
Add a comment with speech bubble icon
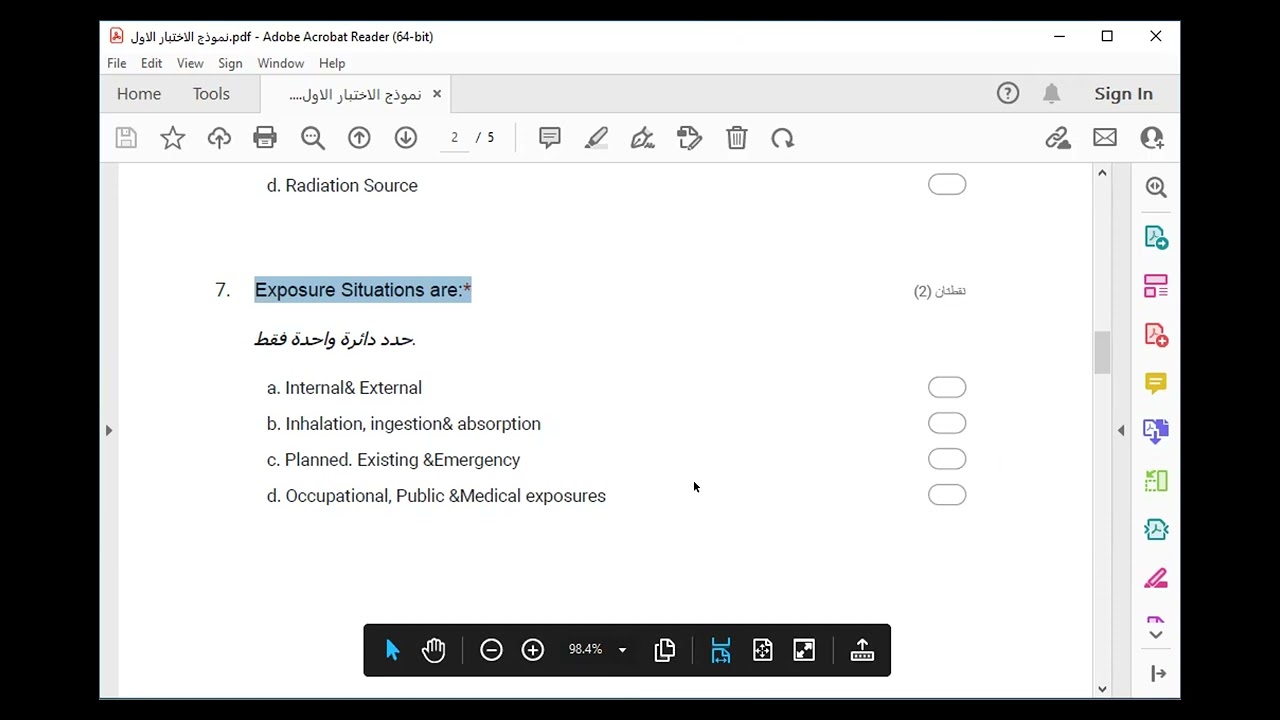click(549, 138)
